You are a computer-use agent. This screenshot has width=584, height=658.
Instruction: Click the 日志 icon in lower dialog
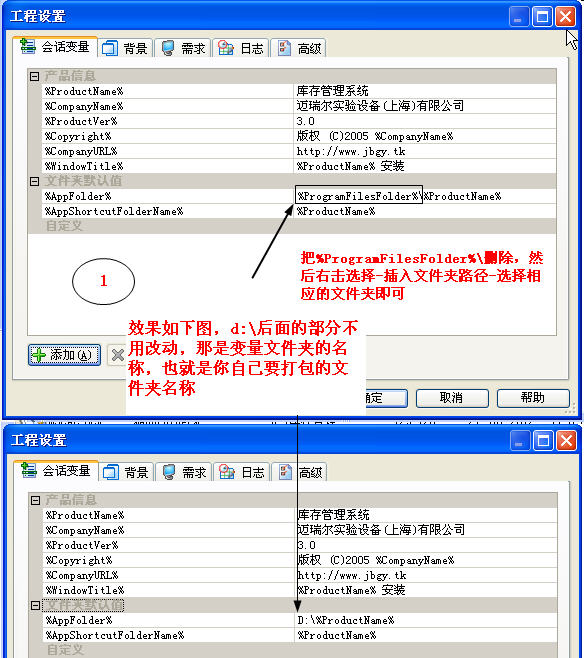(x=227, y=472)
